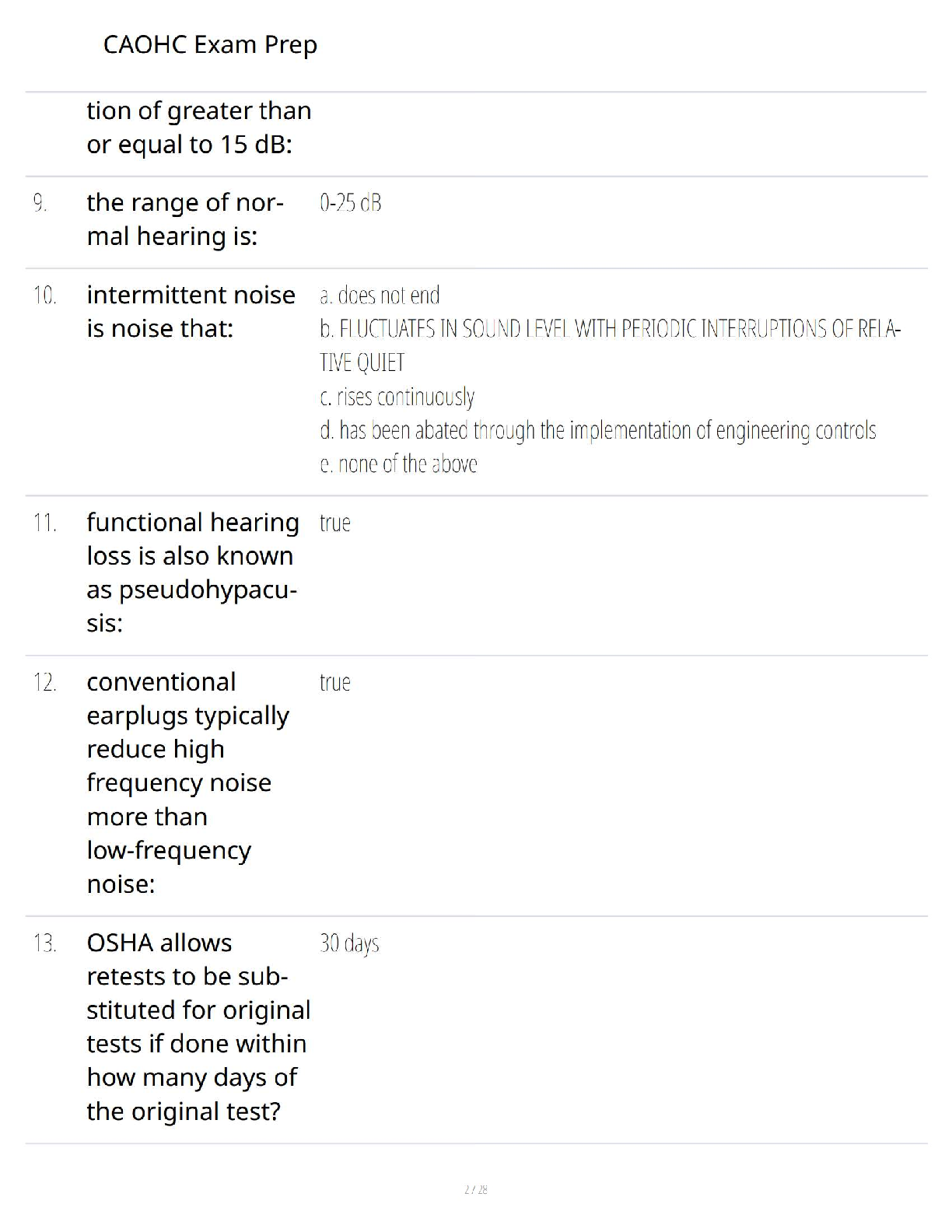Image resolution: width=952 pixels, height=1232 pixels.
Task: Select the true answer for question 12
Action: click(x=335, y=682)
